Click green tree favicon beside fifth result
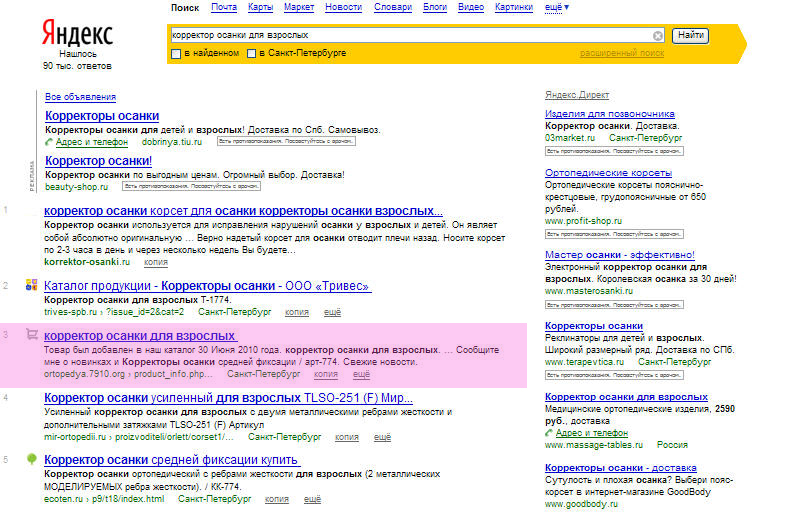The image size is (810, 512). pyautogui.click(x=32, y=459)
